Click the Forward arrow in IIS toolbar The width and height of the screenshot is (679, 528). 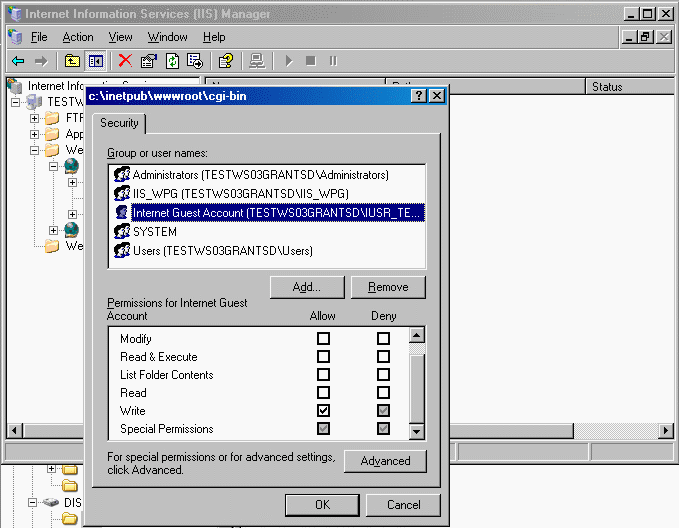tap(41, 61)
